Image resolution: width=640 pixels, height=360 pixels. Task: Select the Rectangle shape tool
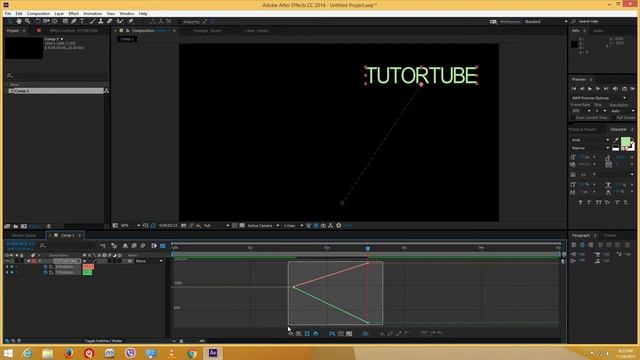pos(65,21)
